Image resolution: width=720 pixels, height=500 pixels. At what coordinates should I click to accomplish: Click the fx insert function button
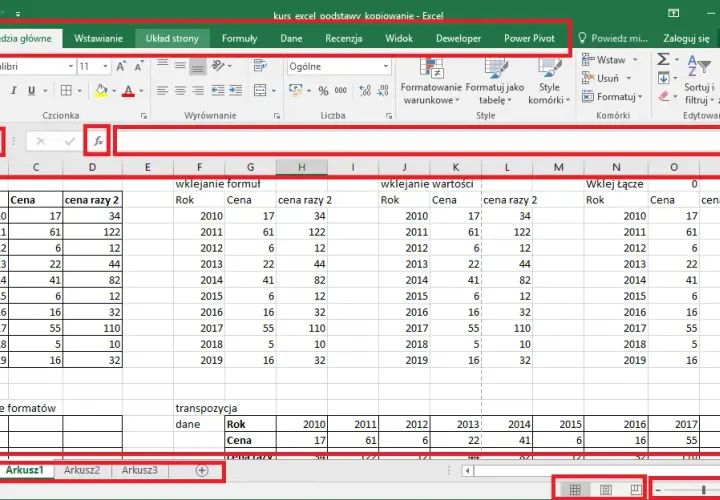[x=98, y=141]
